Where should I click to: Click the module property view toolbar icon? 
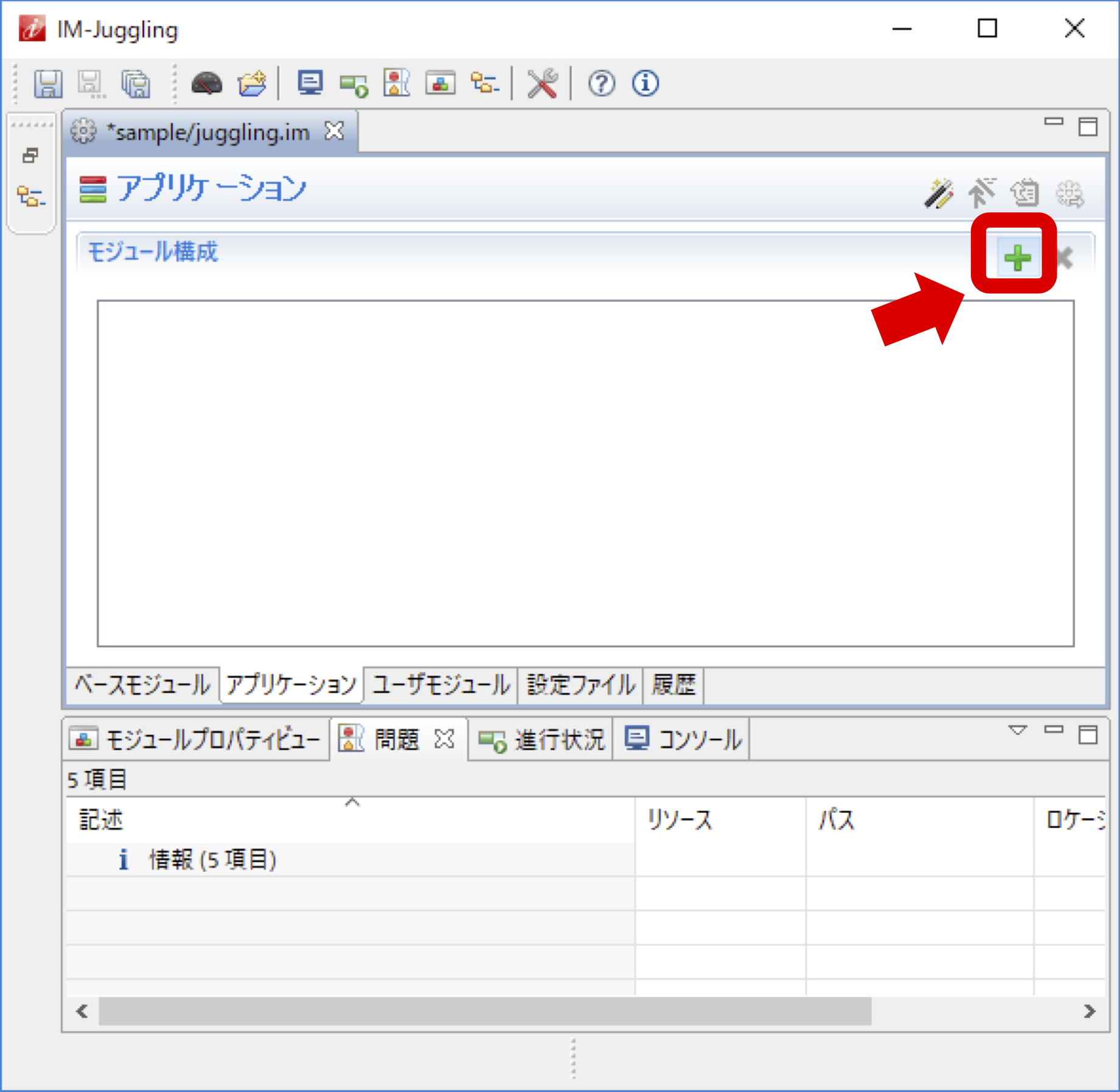[x=440, y=83]
